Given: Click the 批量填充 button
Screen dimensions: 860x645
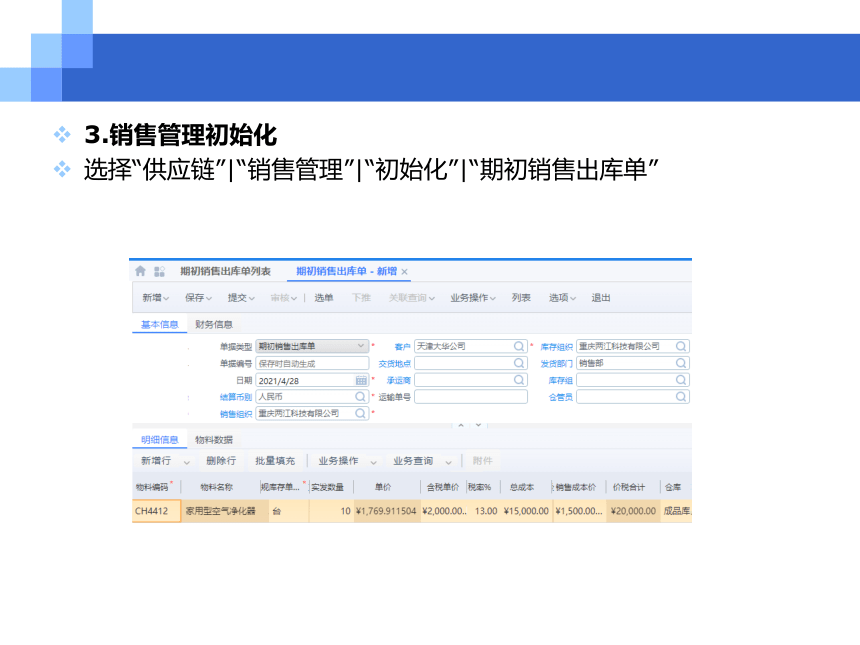Looking at the screenshot, I should tap(275, 461).
